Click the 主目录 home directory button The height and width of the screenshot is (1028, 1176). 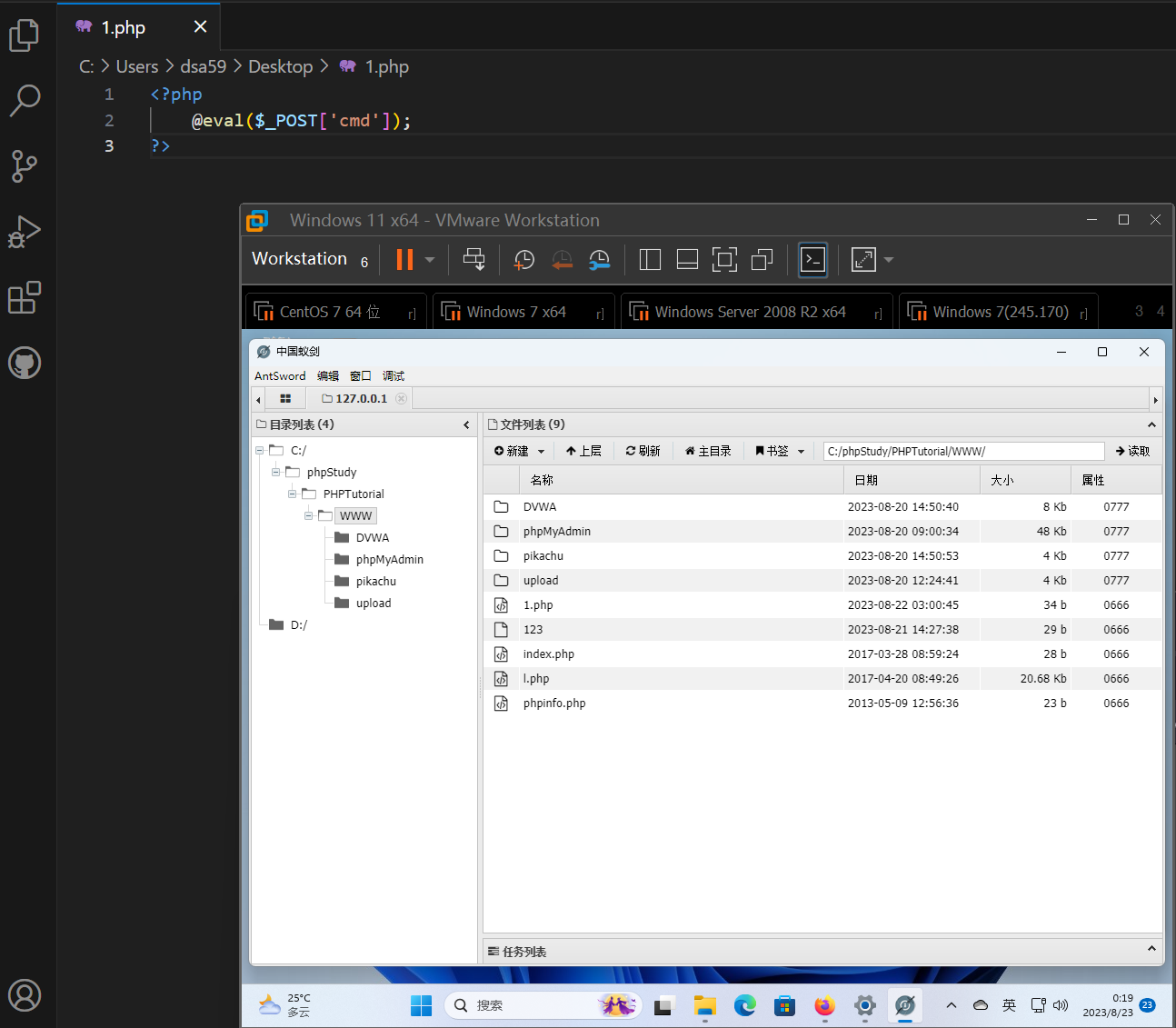[707, 451]
